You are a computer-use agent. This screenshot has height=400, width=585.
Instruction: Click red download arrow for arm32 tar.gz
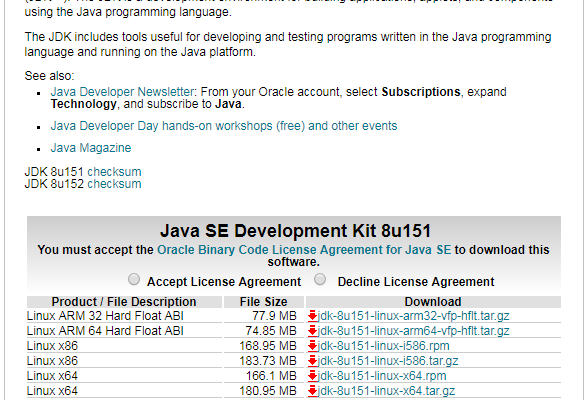point(312,316)
